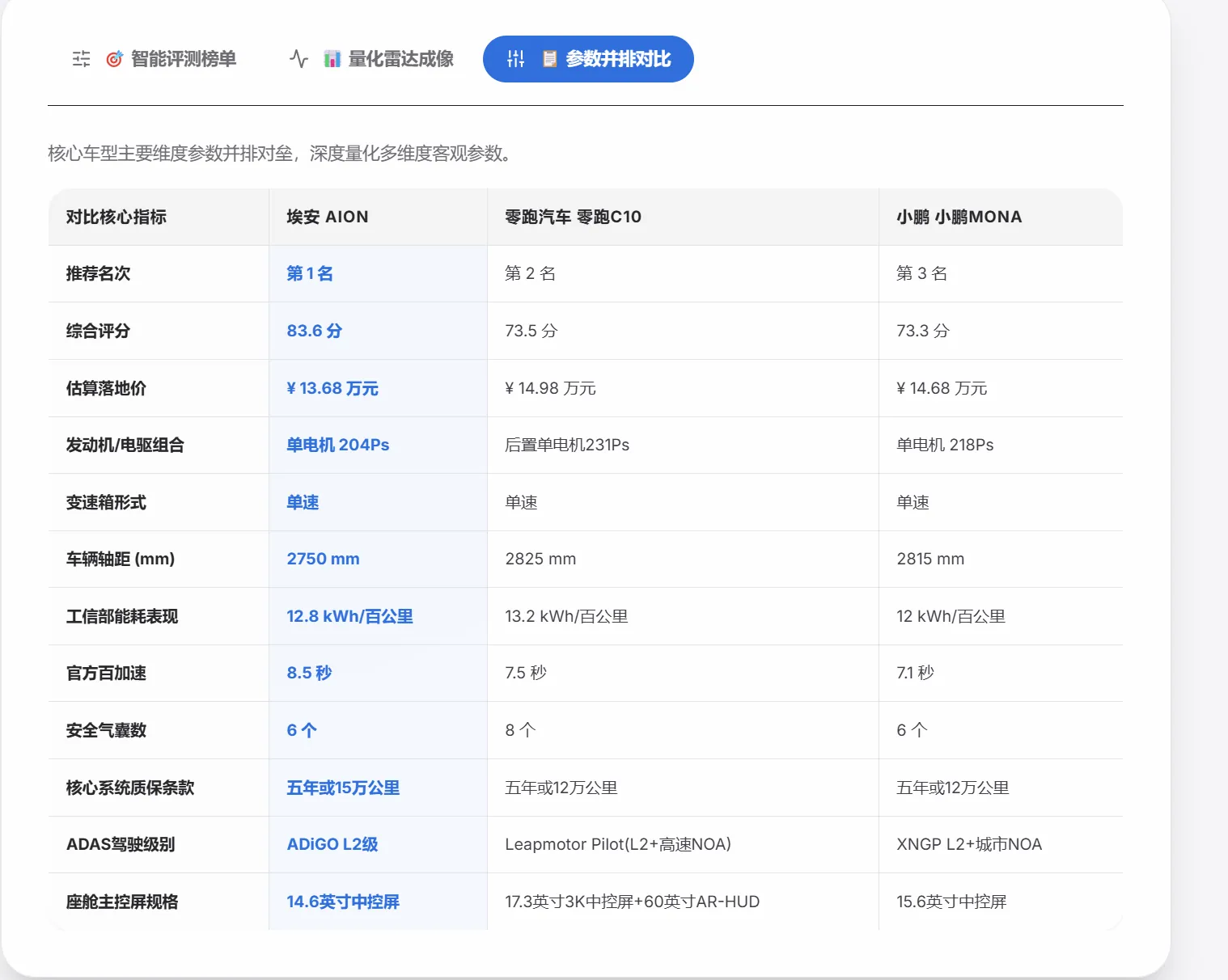The width and height of the screenshot is (1228, 980).
Task: Click the 7.1 秒 acceleration value
Action: pos(915,673)
